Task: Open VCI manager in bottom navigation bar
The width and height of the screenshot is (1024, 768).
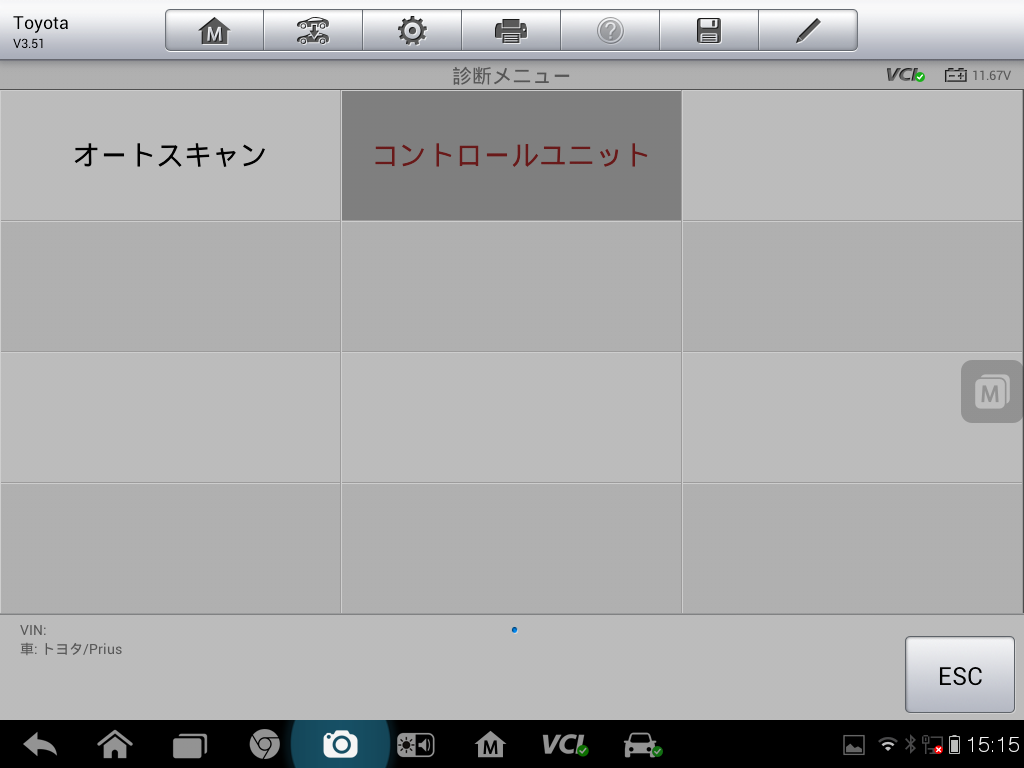Action: pyautogui.click(x=565, y=744)
